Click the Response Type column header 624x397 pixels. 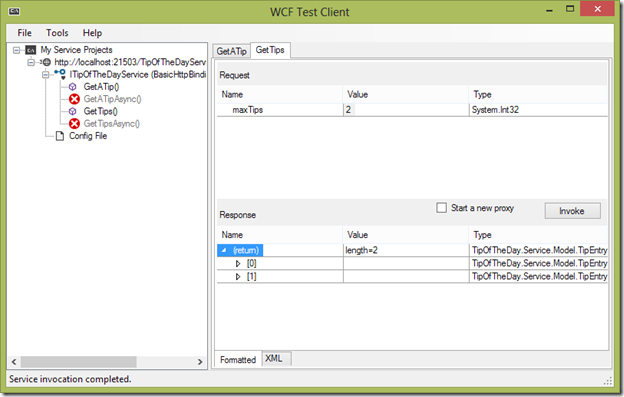(x=538, y=235)
